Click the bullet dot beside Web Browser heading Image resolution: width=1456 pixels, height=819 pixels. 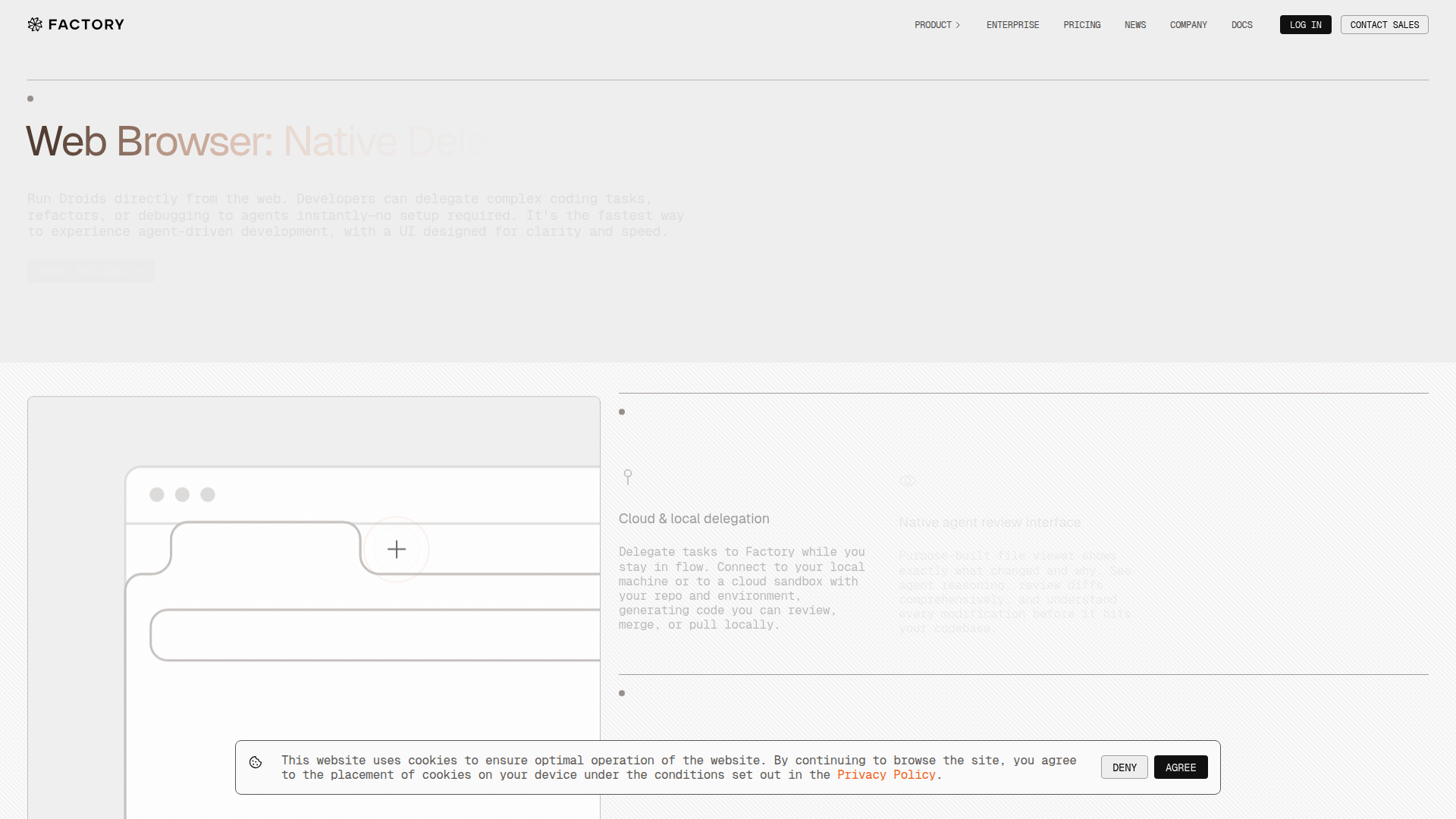[30, 99]
